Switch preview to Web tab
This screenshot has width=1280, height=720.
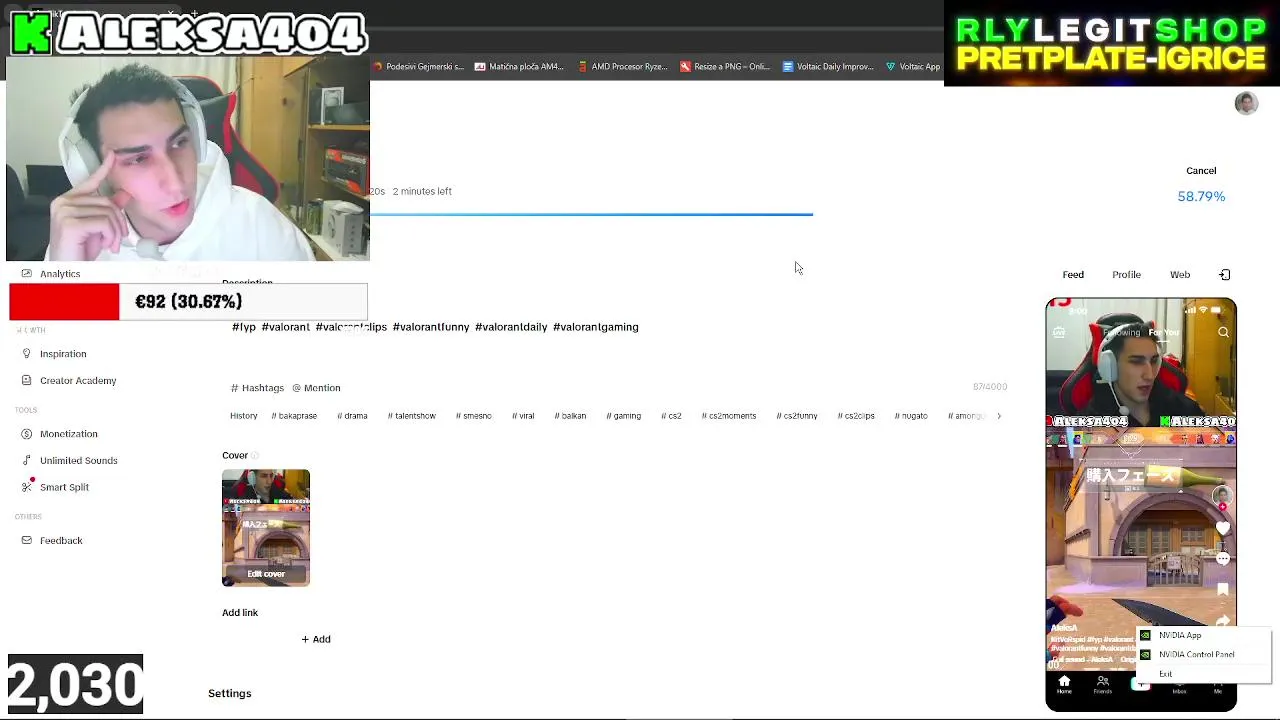pyautogui.click(x=1180, y=275)
